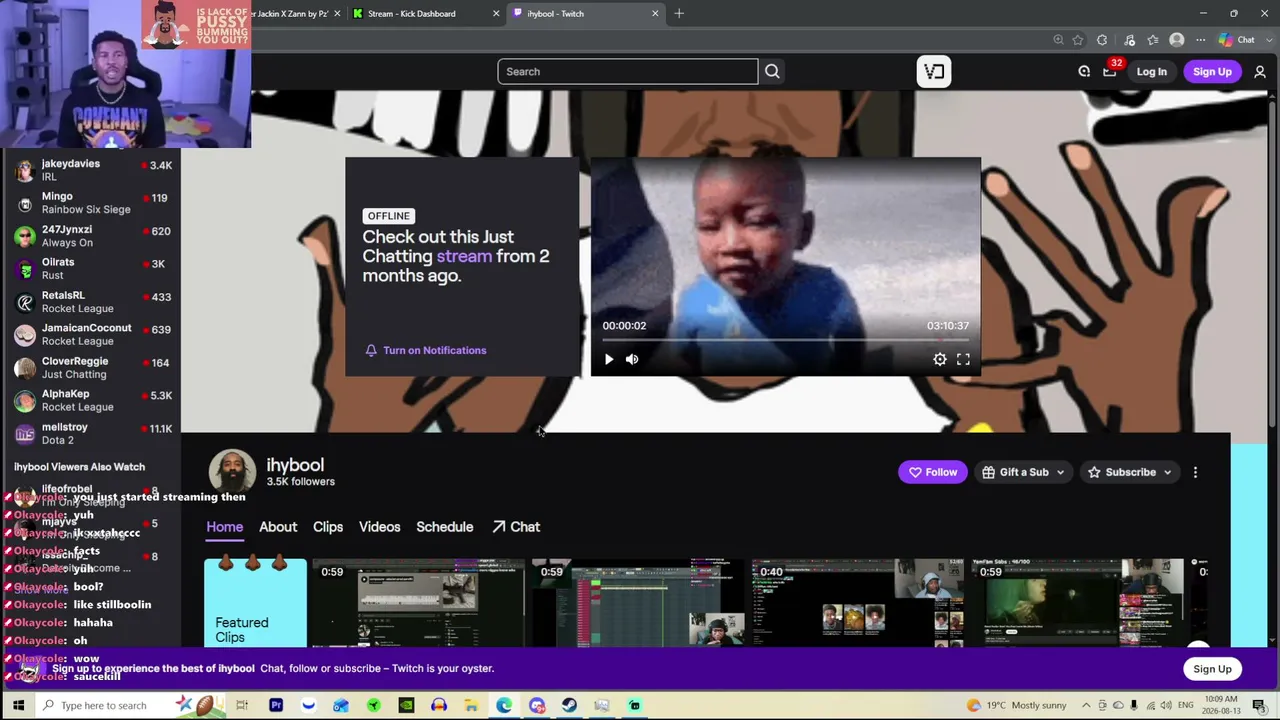The width and height of the screenshot is (1280, 720).
Task: Open a new browser tab
Action: click(679, 14)
